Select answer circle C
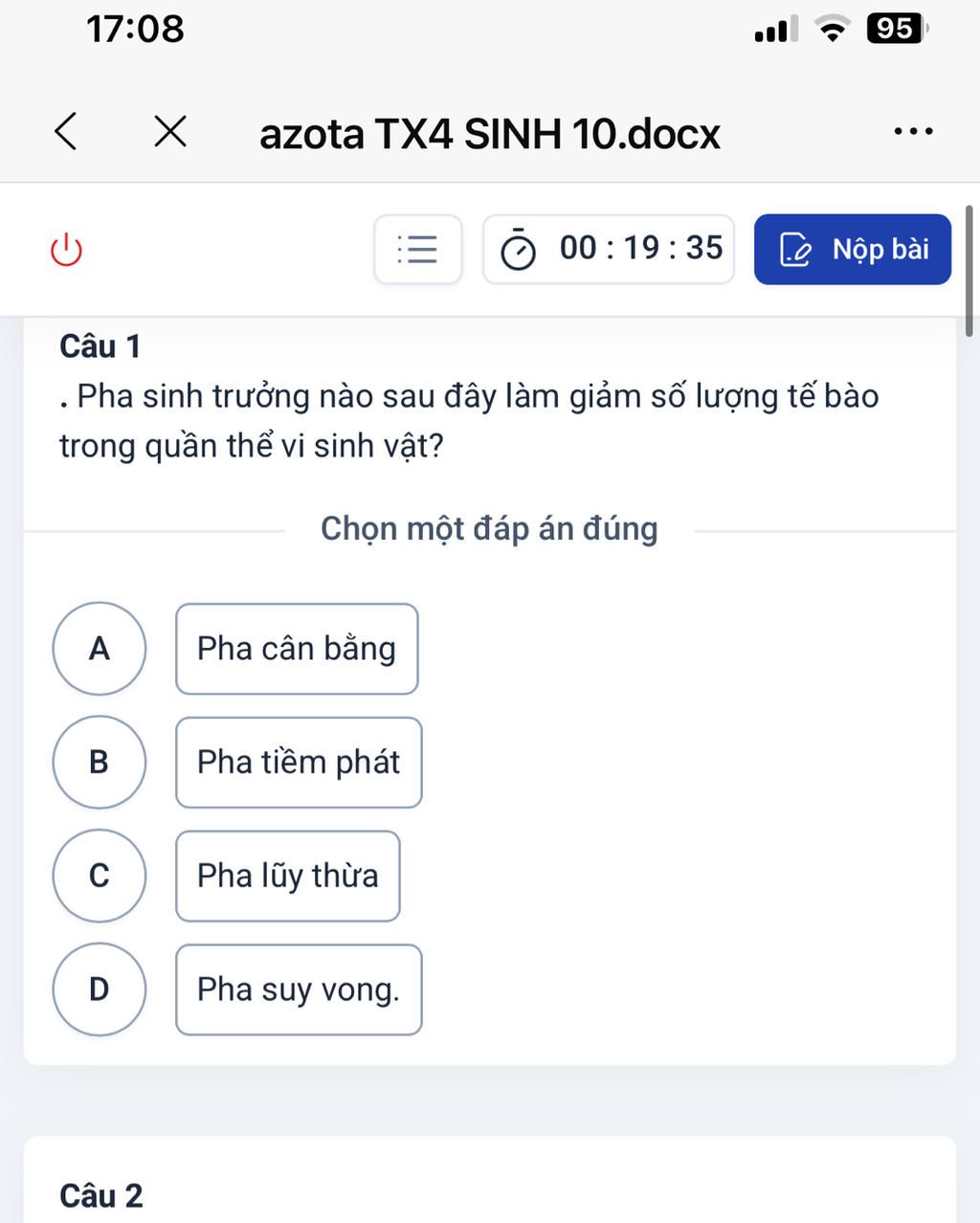The width and height of the screenshot is (980, 1223). coord(100,876)
